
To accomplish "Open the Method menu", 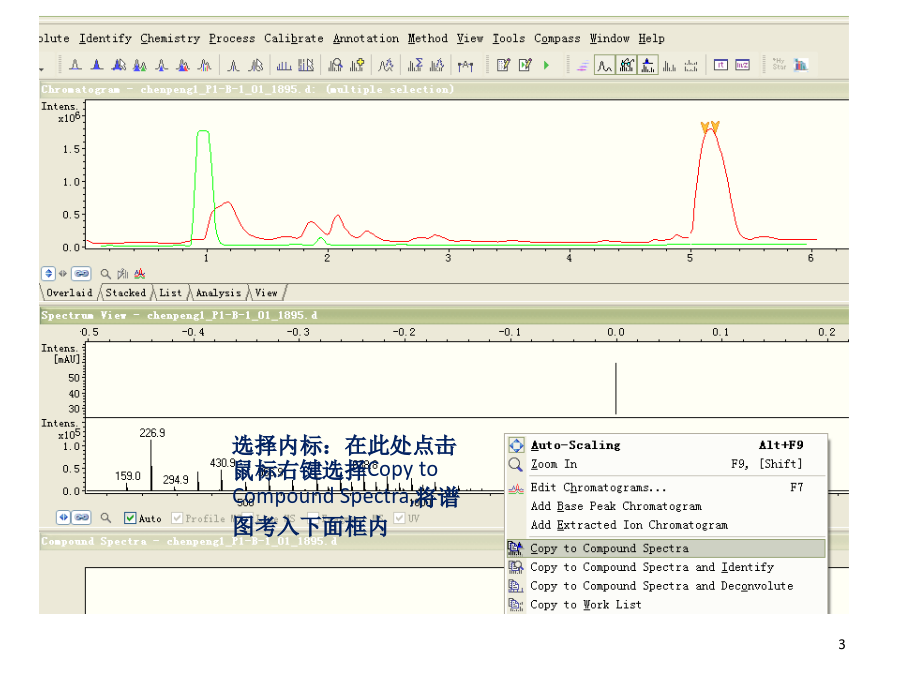I will (428, 38).
